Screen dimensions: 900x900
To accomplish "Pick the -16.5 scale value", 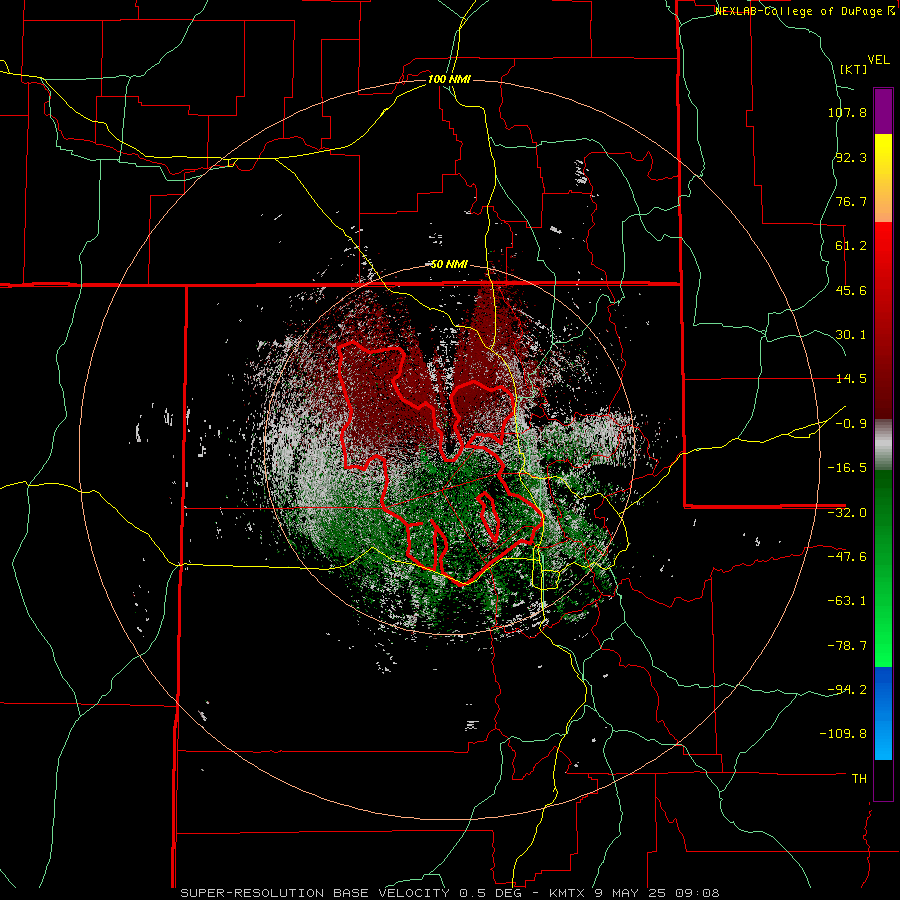I will tap(847, 468).
